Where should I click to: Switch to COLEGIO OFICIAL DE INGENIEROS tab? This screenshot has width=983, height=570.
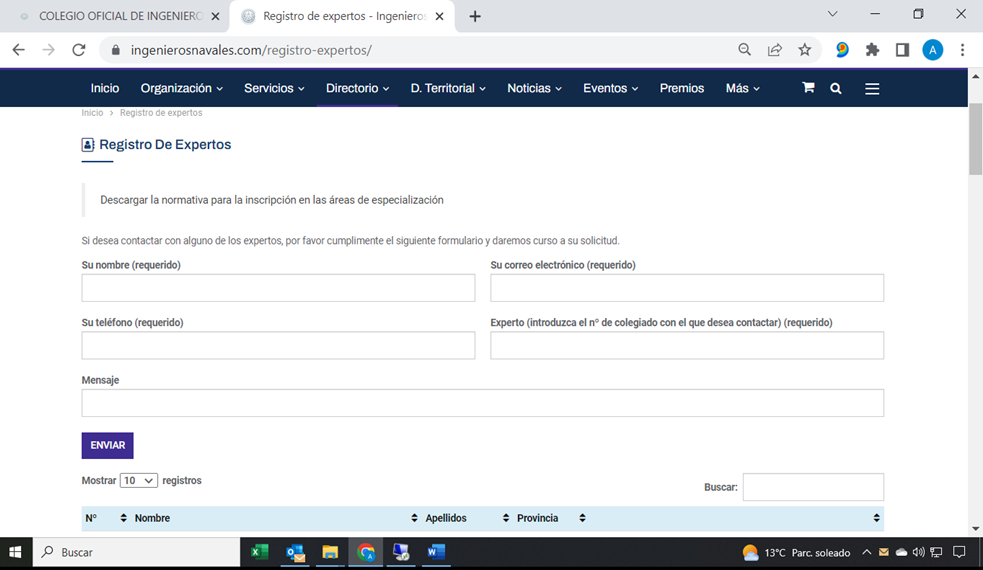click(x=119, y=16)
